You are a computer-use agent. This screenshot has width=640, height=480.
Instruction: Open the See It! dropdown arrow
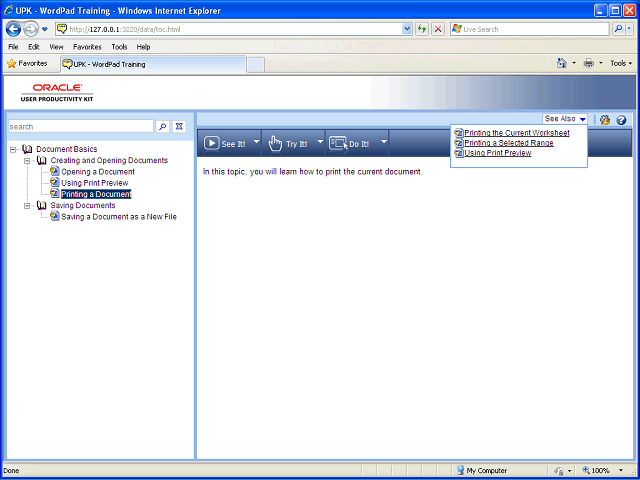(x=256, y=142)
